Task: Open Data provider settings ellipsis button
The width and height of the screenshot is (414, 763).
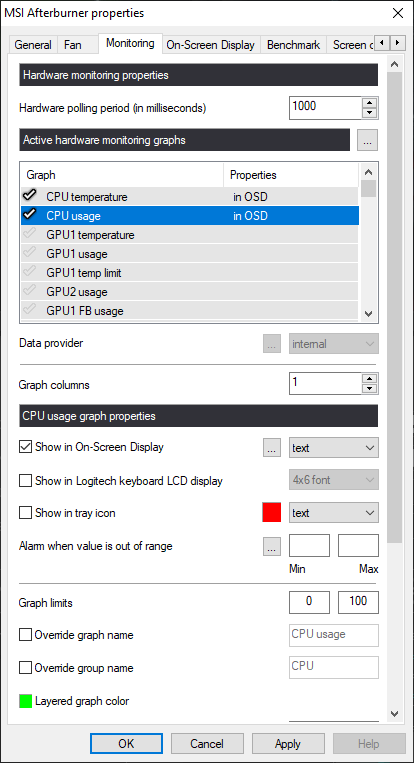Action: (x=272, y=344)
